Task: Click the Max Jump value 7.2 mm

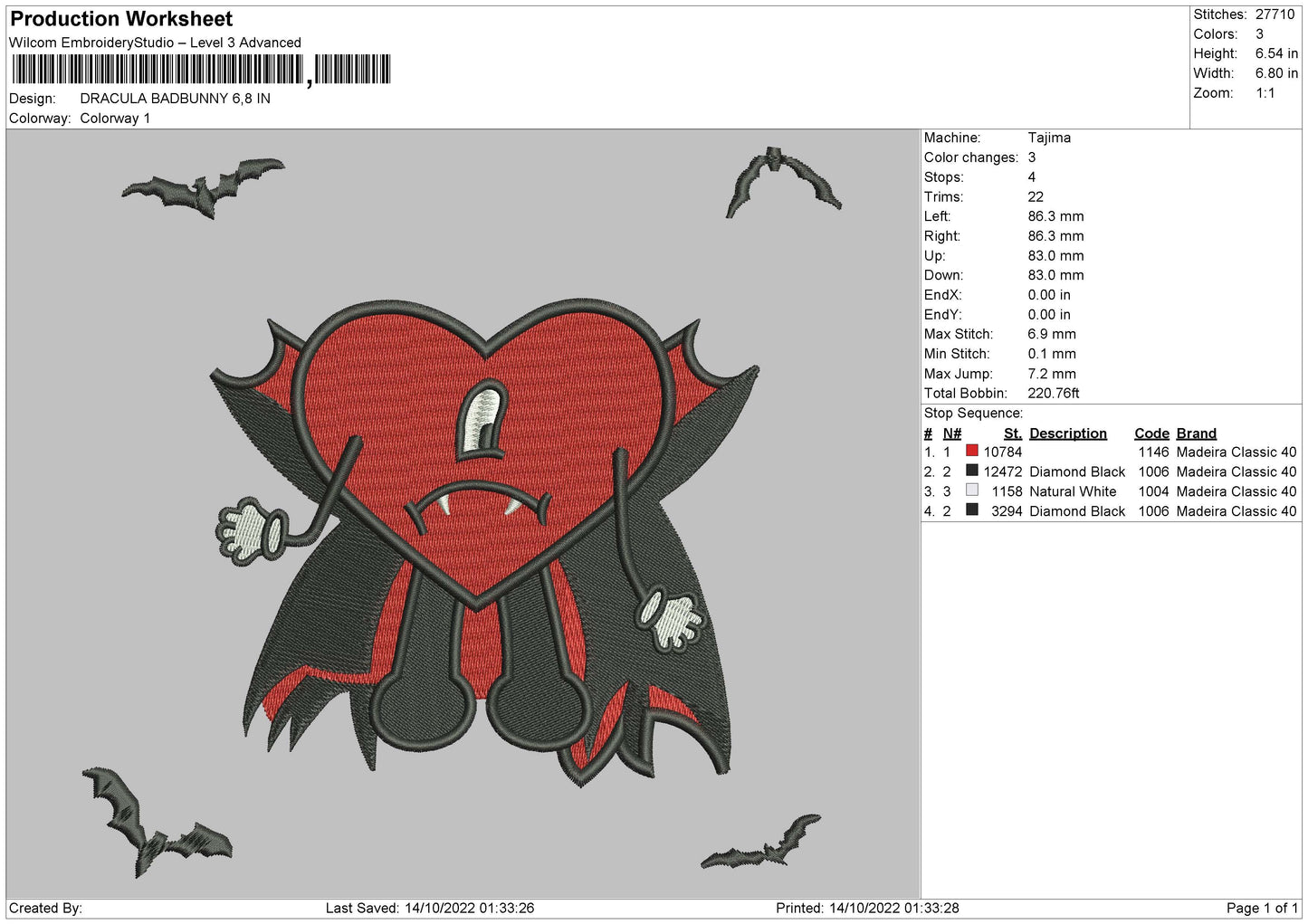Action: click(1052, 374)
